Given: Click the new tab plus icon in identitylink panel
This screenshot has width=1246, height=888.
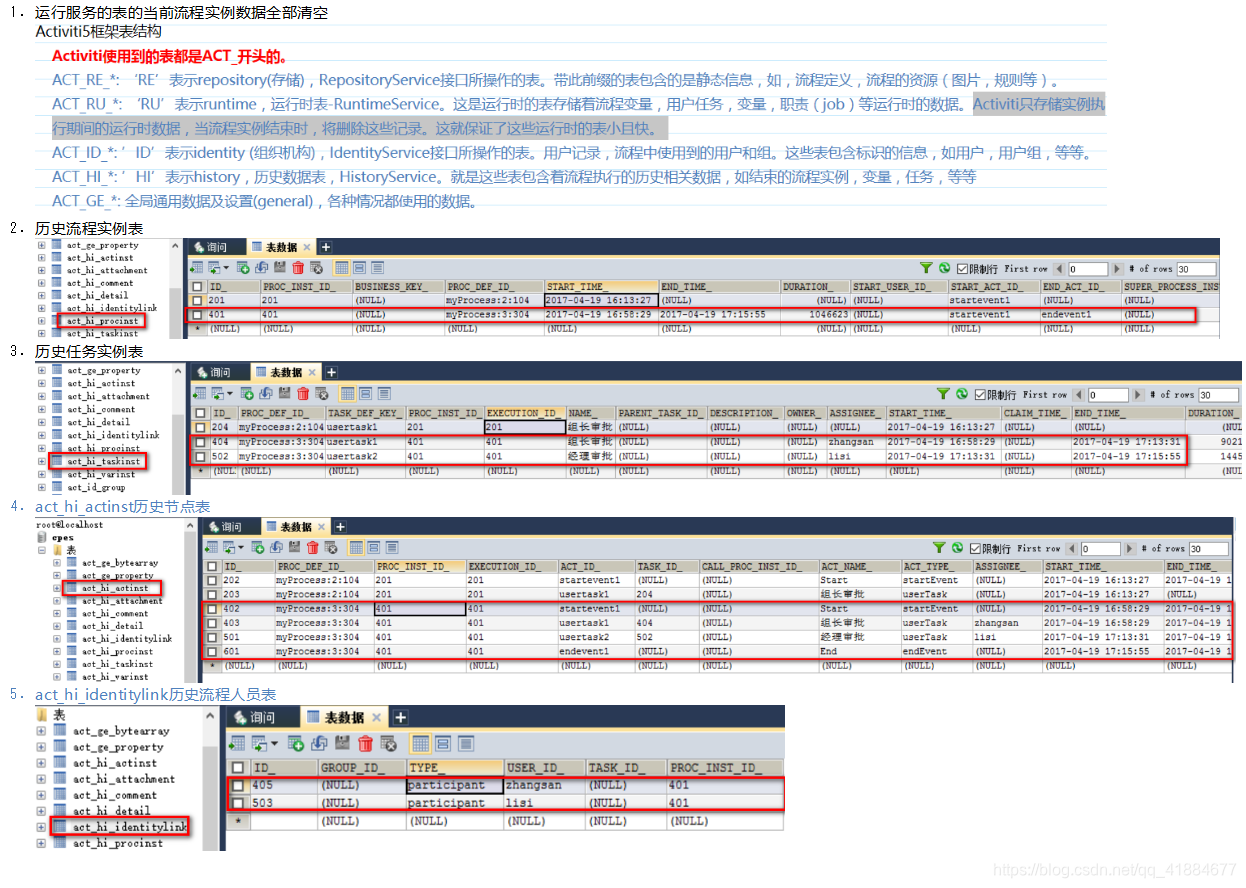Looking at the screenshot, I should [401, 718].
